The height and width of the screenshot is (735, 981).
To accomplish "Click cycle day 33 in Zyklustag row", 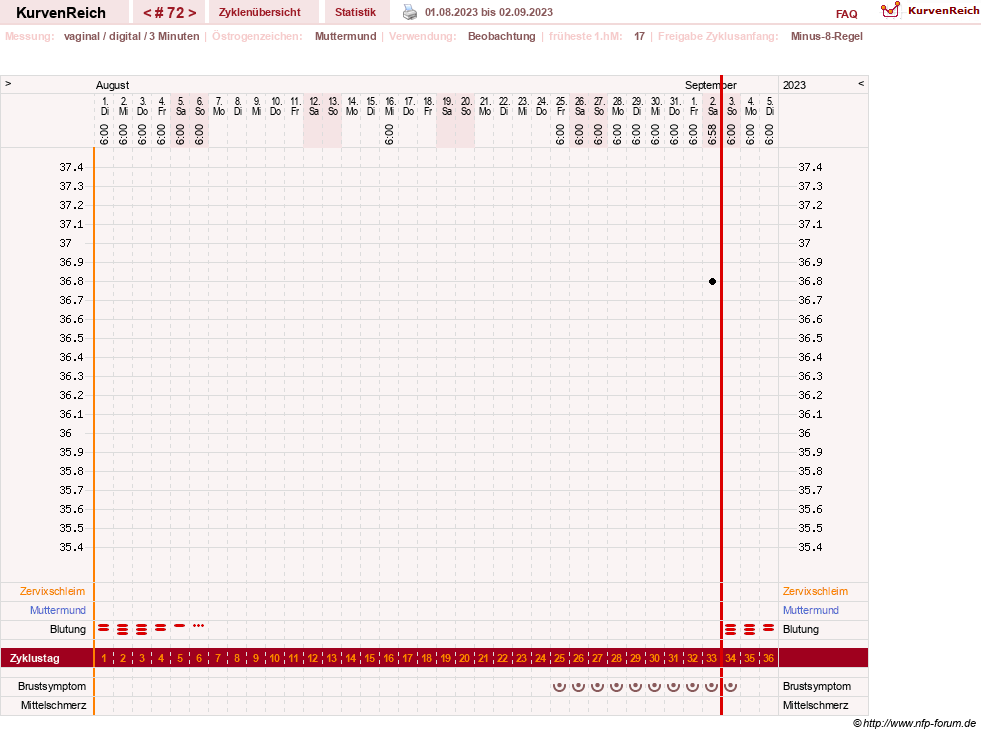I will coord(711,658).
